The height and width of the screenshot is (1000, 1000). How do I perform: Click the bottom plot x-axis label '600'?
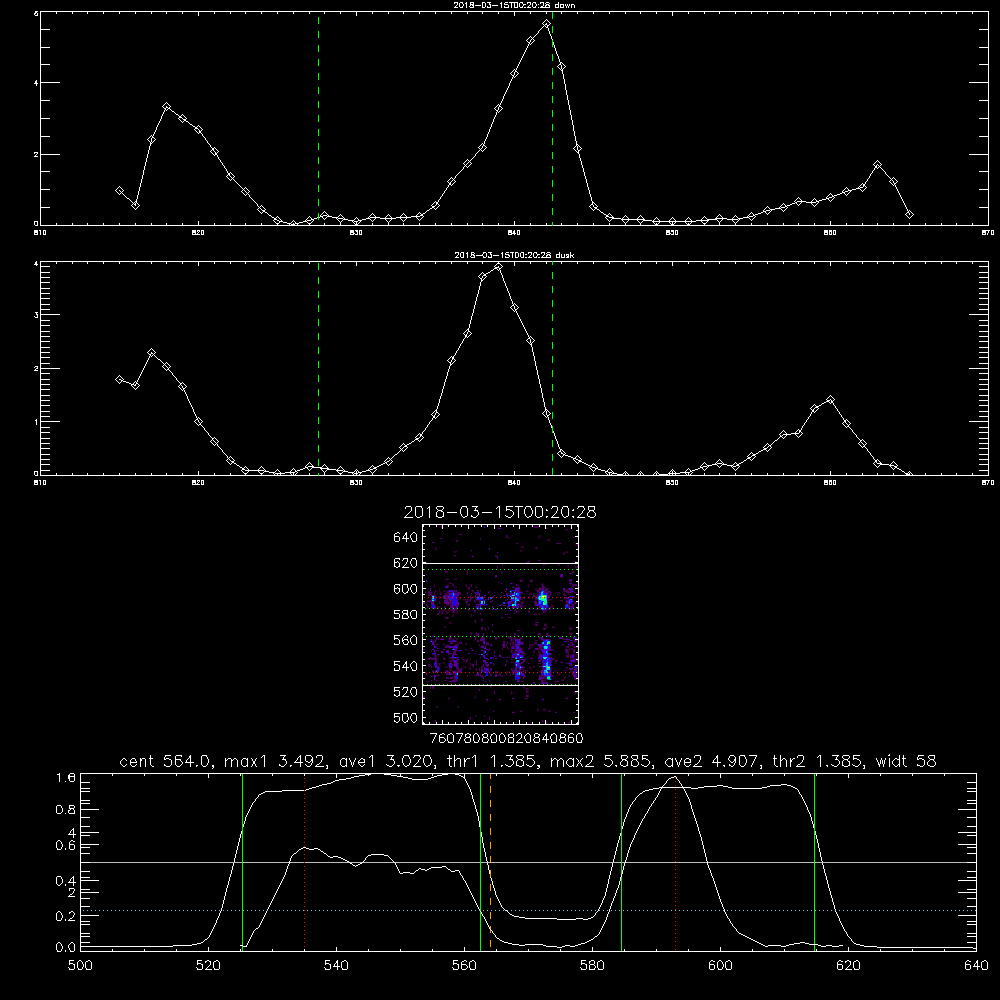point(720,966)
